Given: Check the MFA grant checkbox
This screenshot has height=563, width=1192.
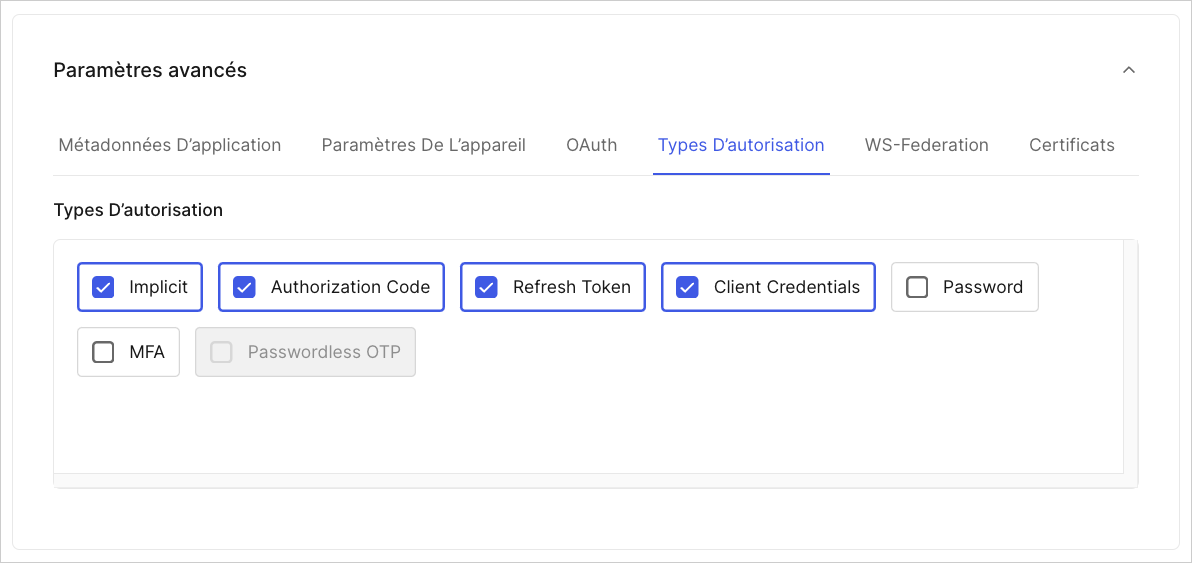Looking at the screenshot, I should [103, 352].
